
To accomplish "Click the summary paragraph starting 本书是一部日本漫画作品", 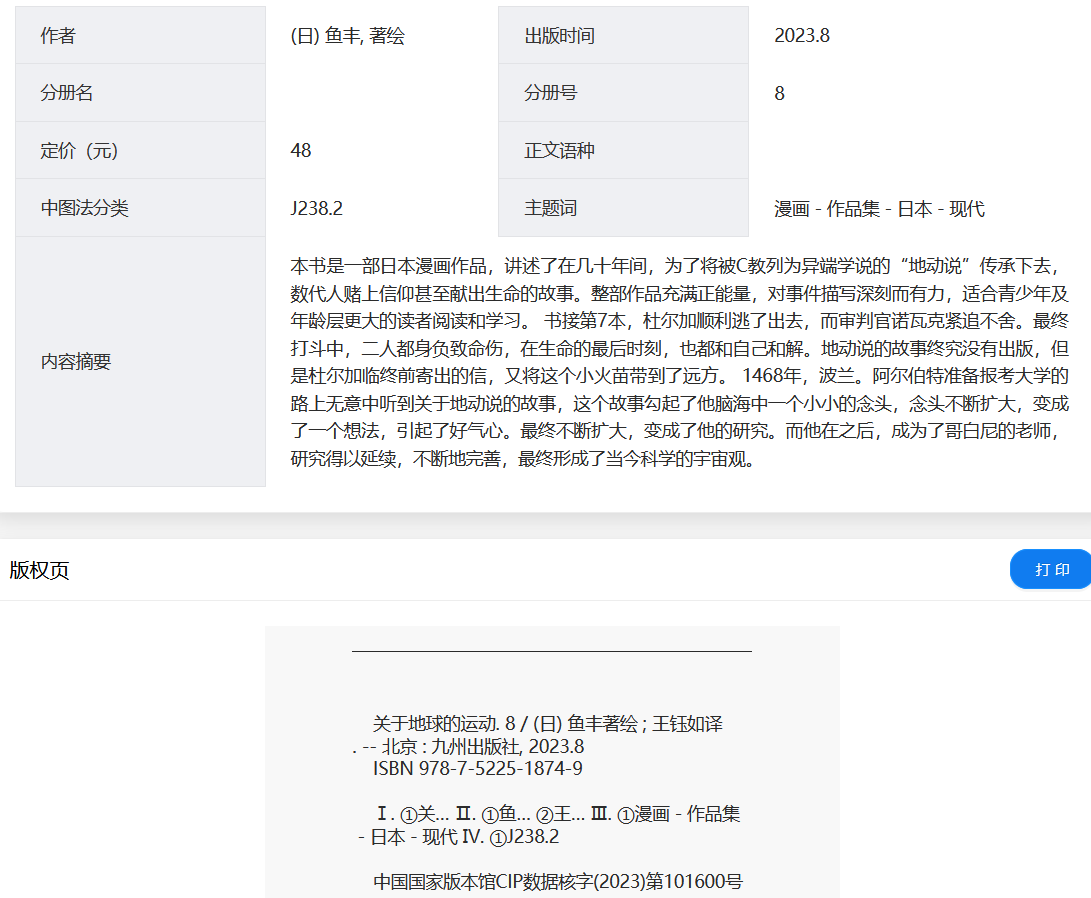I will (679, 362).
